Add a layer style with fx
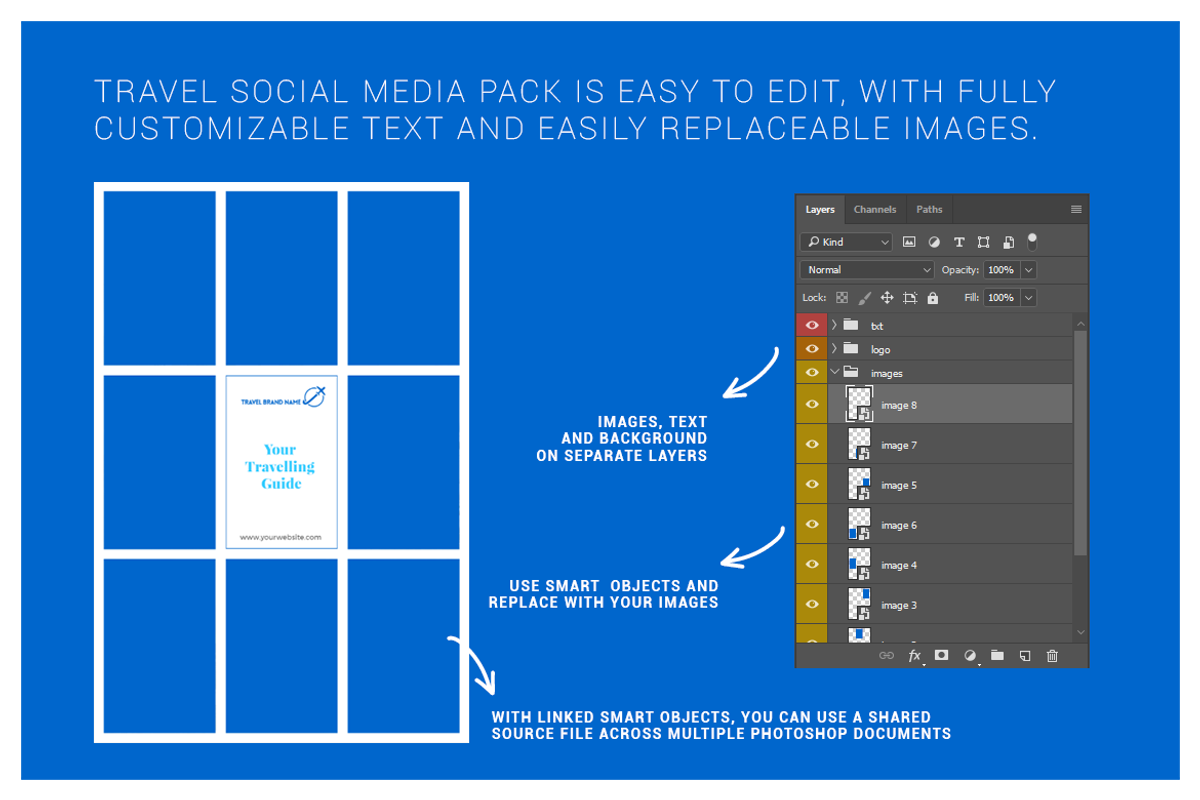The height and width of the screenshot is (800, 1200). coord(914,656)
